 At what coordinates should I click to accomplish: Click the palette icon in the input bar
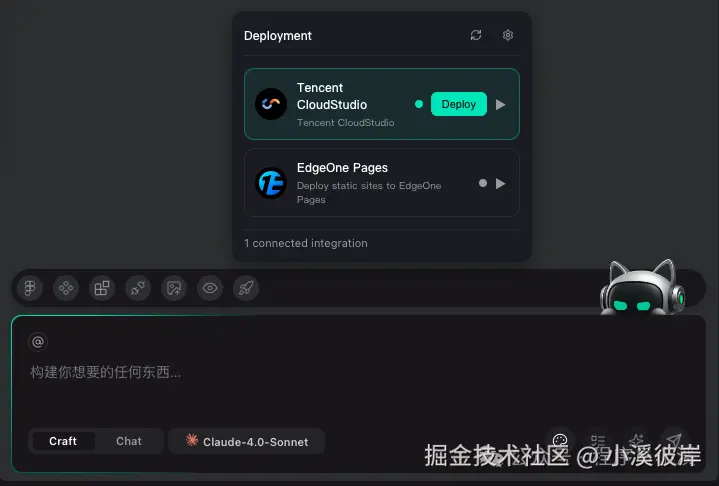pyautogui.click(x=560, y=441)
